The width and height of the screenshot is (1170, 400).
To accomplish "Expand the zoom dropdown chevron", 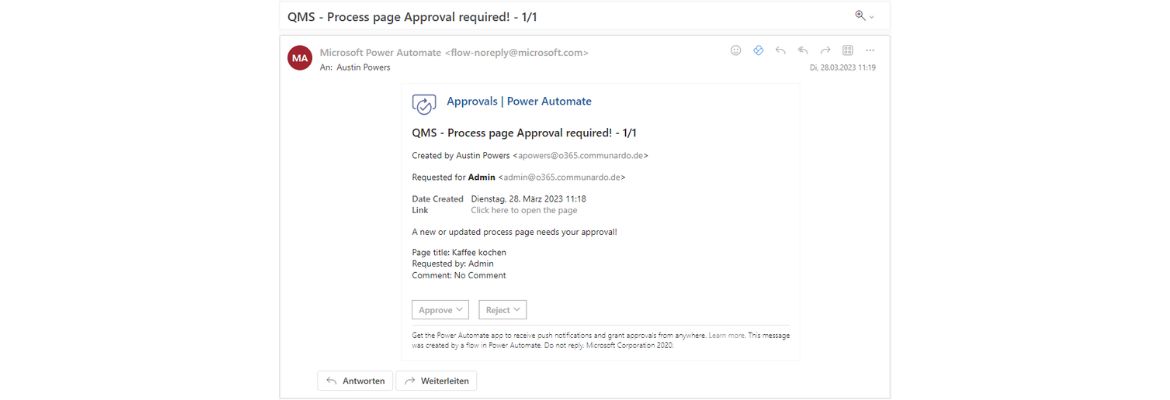I will [x=871, y=17].
